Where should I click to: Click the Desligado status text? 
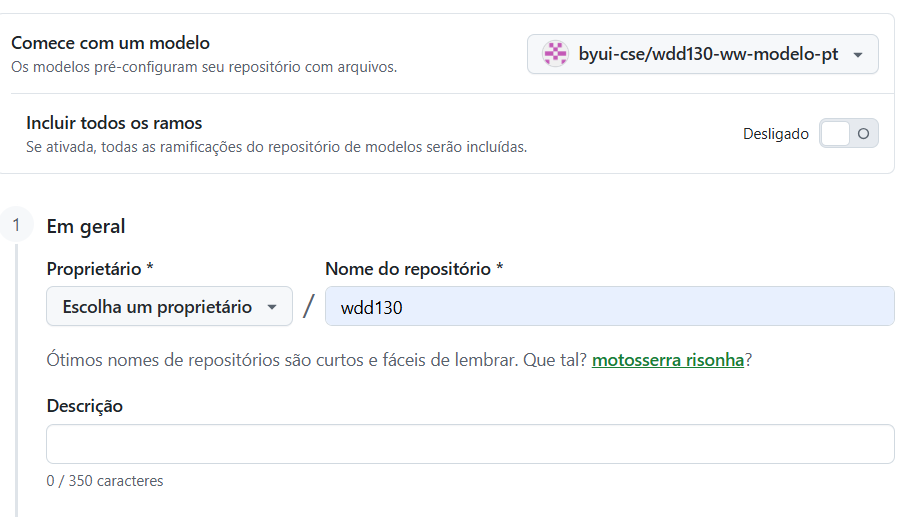click(x=776, y=134)
